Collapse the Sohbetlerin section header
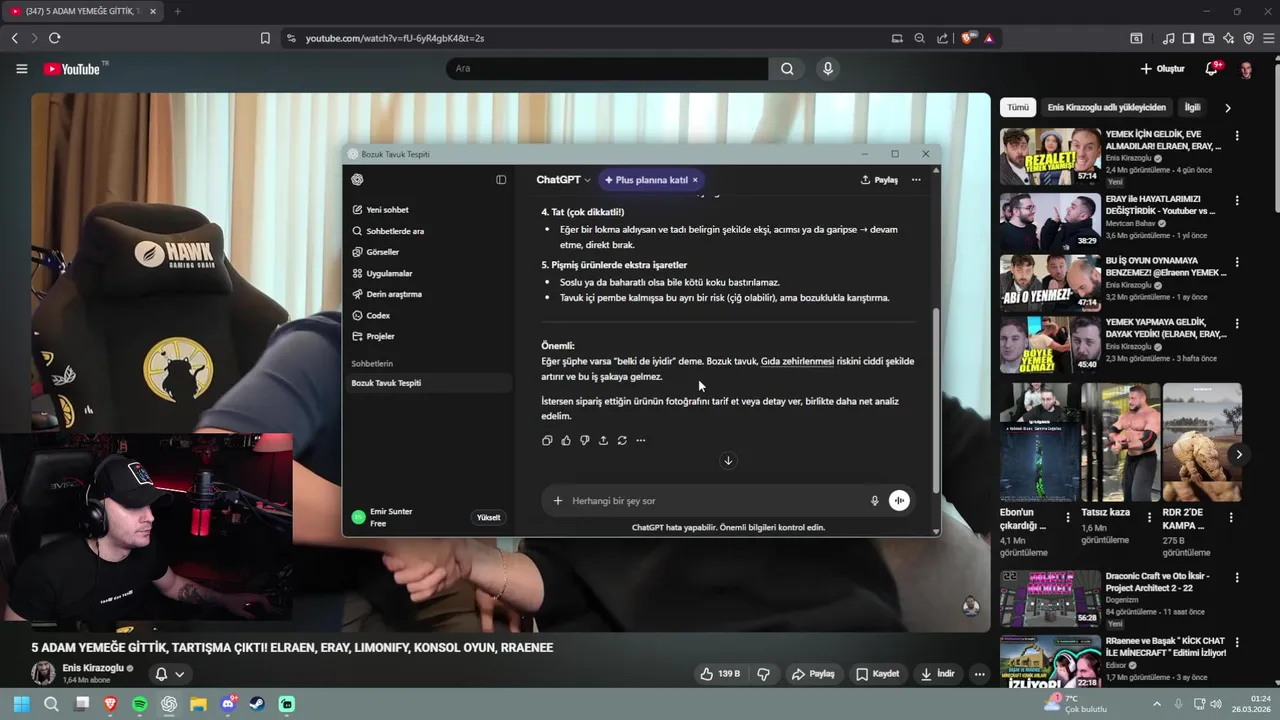 pyautogui.click(x=372, y=363)
